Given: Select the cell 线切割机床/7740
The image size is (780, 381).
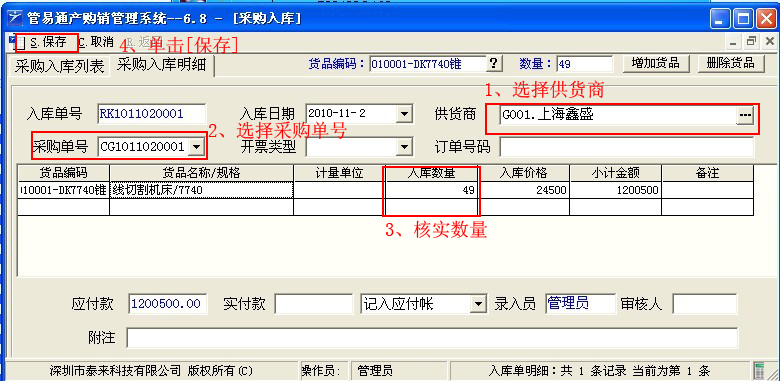Looking at the screenshot, I should pos(201,190).
